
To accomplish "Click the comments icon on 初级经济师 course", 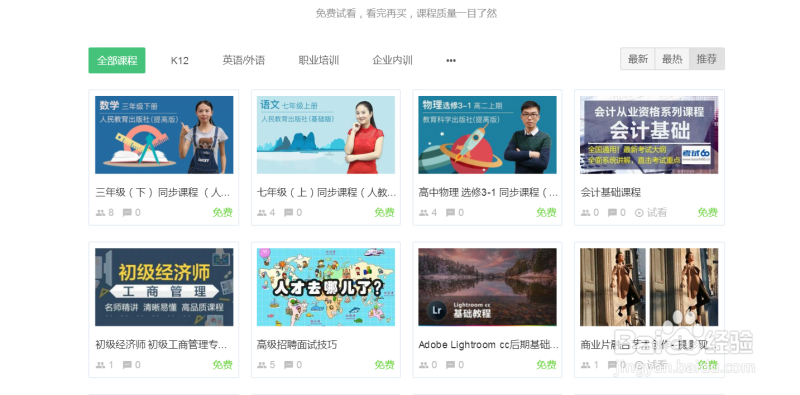I will (127, 364).
